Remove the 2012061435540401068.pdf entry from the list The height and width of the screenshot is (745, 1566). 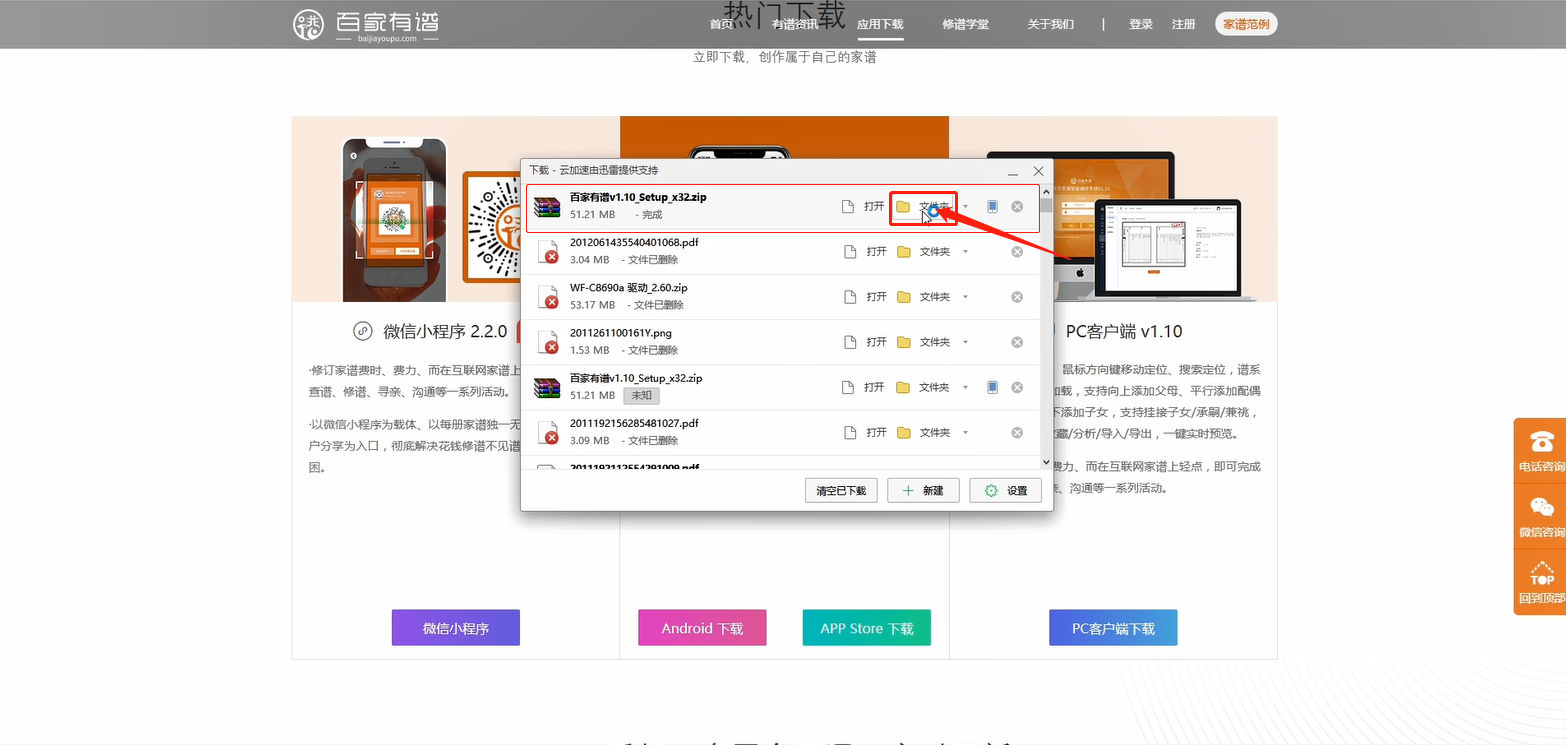(1017, 252)
